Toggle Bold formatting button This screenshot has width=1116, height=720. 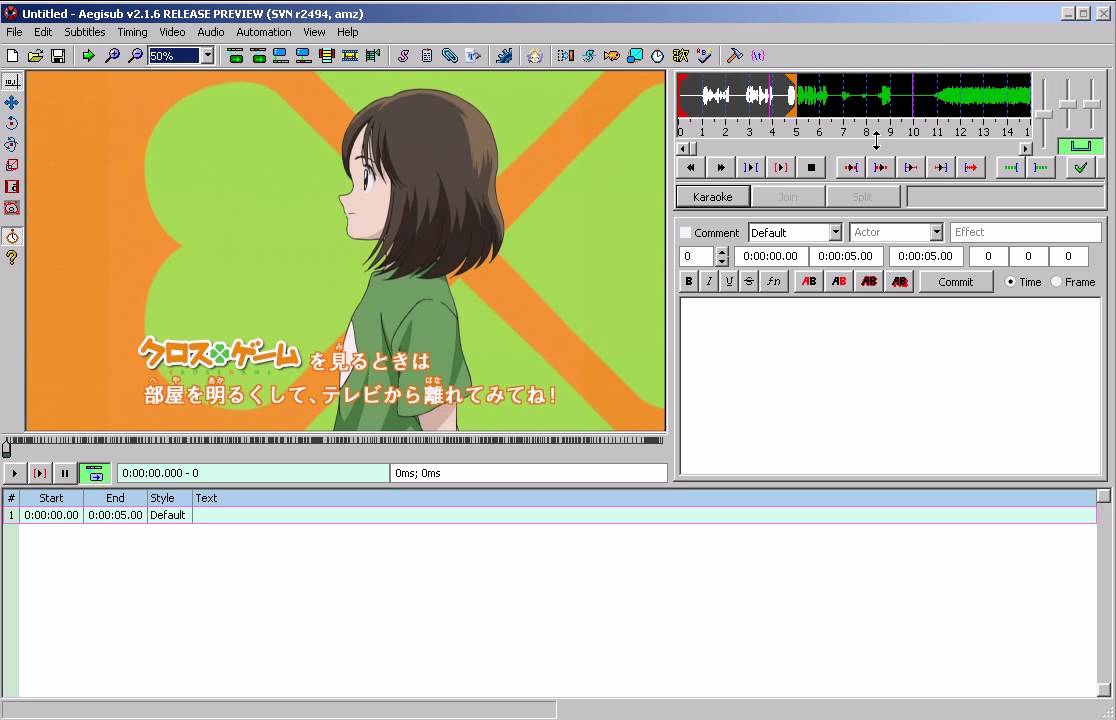tap(688, 282)
